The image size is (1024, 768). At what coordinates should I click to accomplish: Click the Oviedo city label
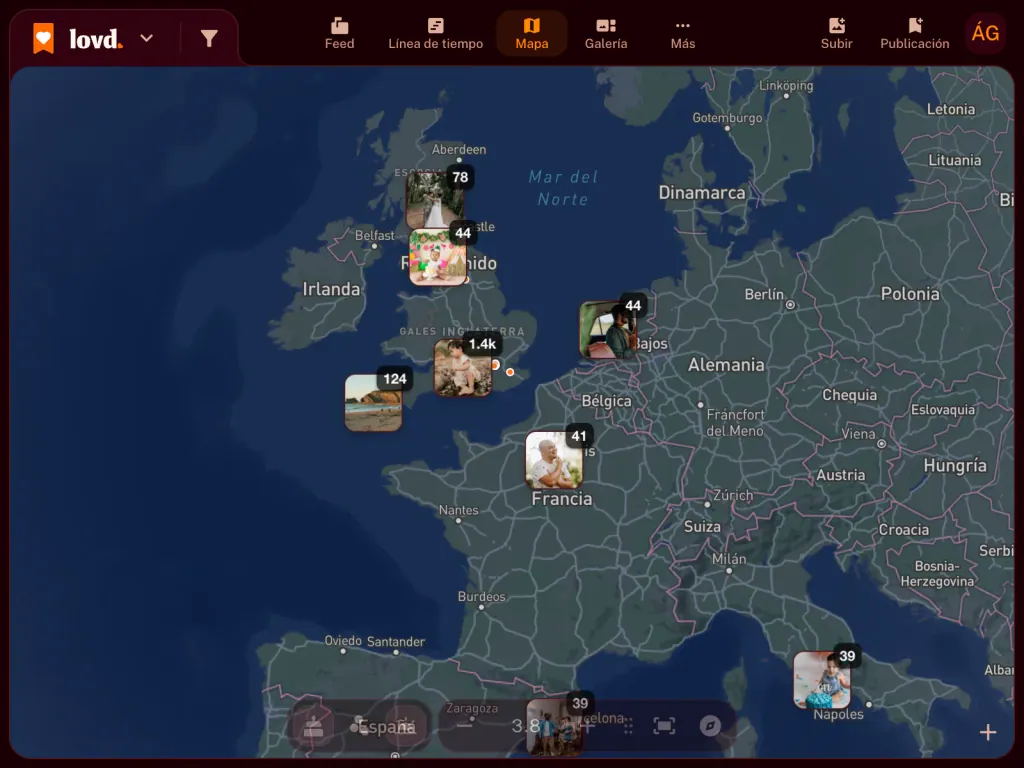pyautogui.click(x=343, y=641)
